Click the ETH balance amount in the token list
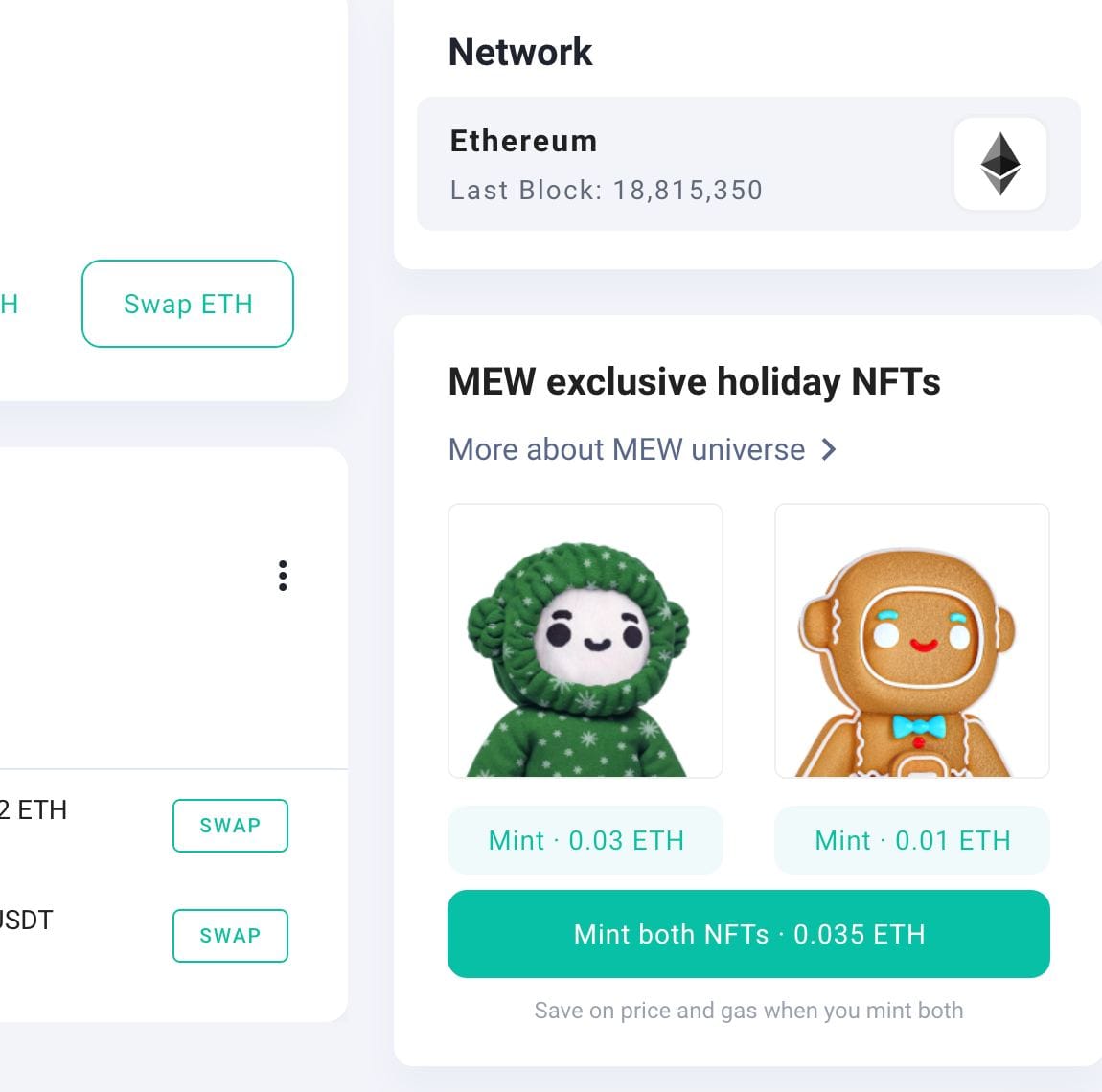The width and height of the screenshot is (1102, 1092). click(33, 810)
